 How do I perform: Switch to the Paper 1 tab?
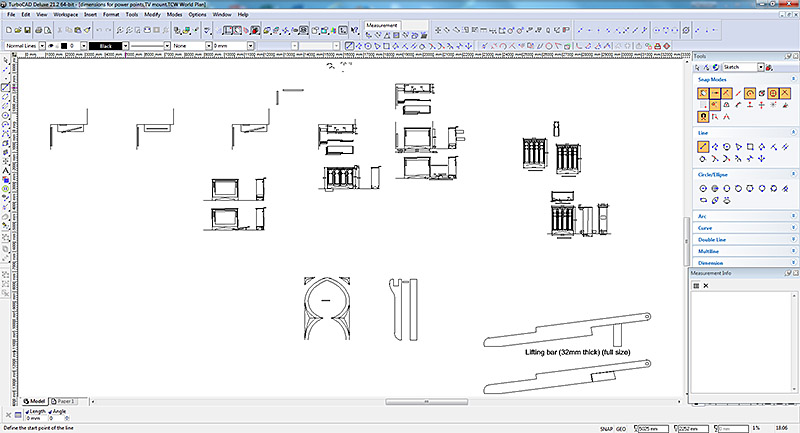64,399
